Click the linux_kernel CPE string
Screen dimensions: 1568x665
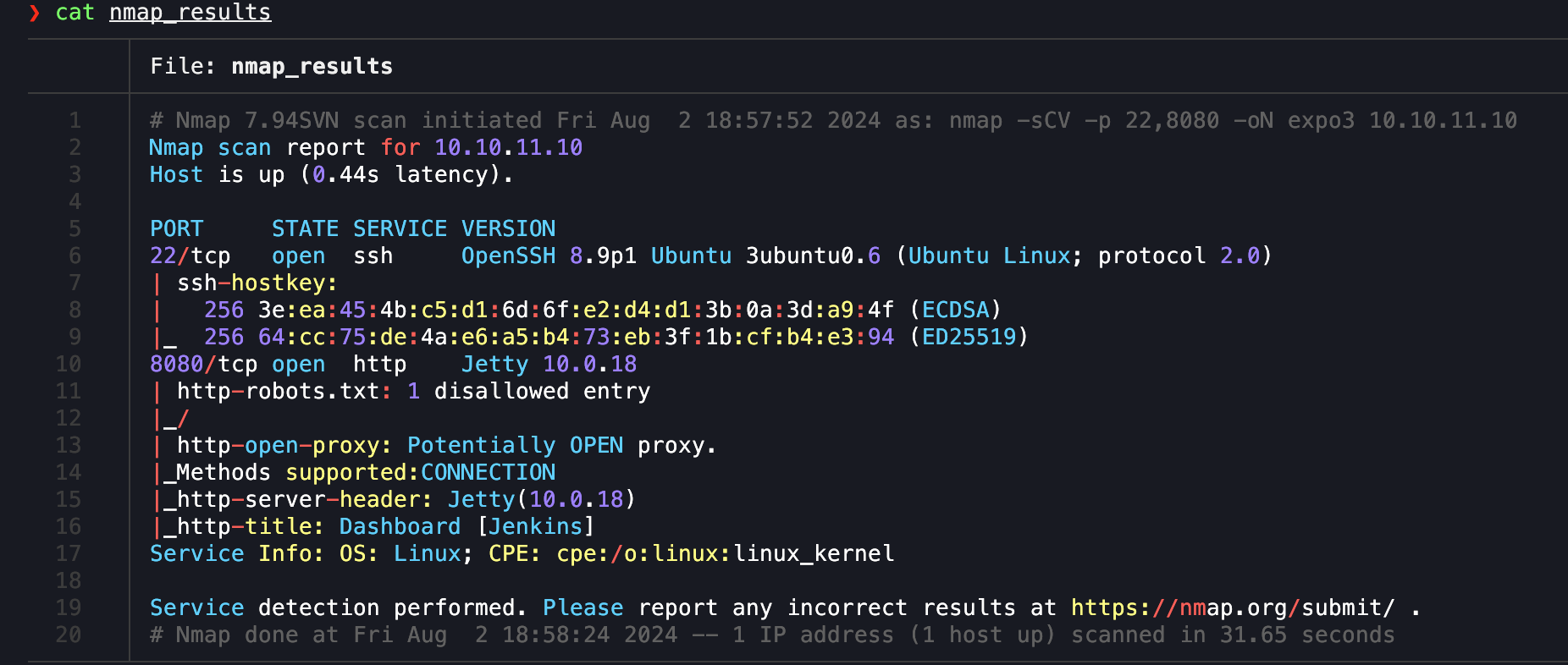[x=813, y=554]
